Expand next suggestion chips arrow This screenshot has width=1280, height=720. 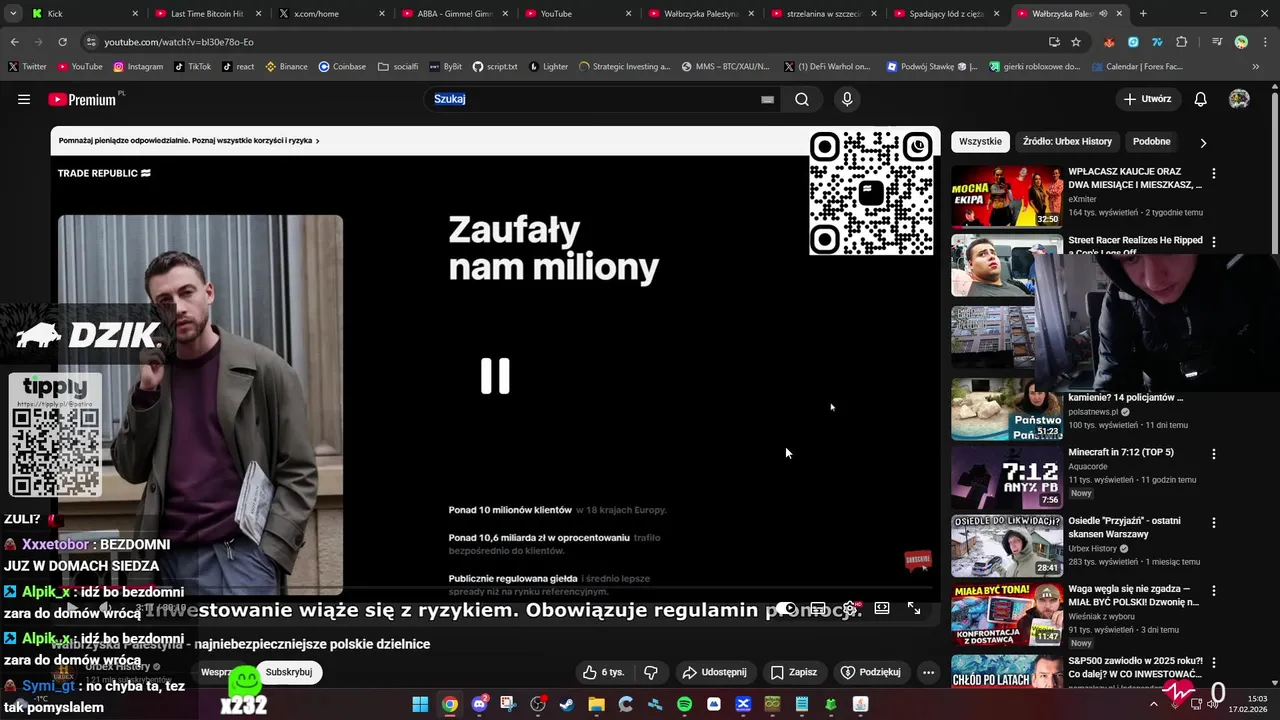pyautogui.click(x=1203, y=143)
